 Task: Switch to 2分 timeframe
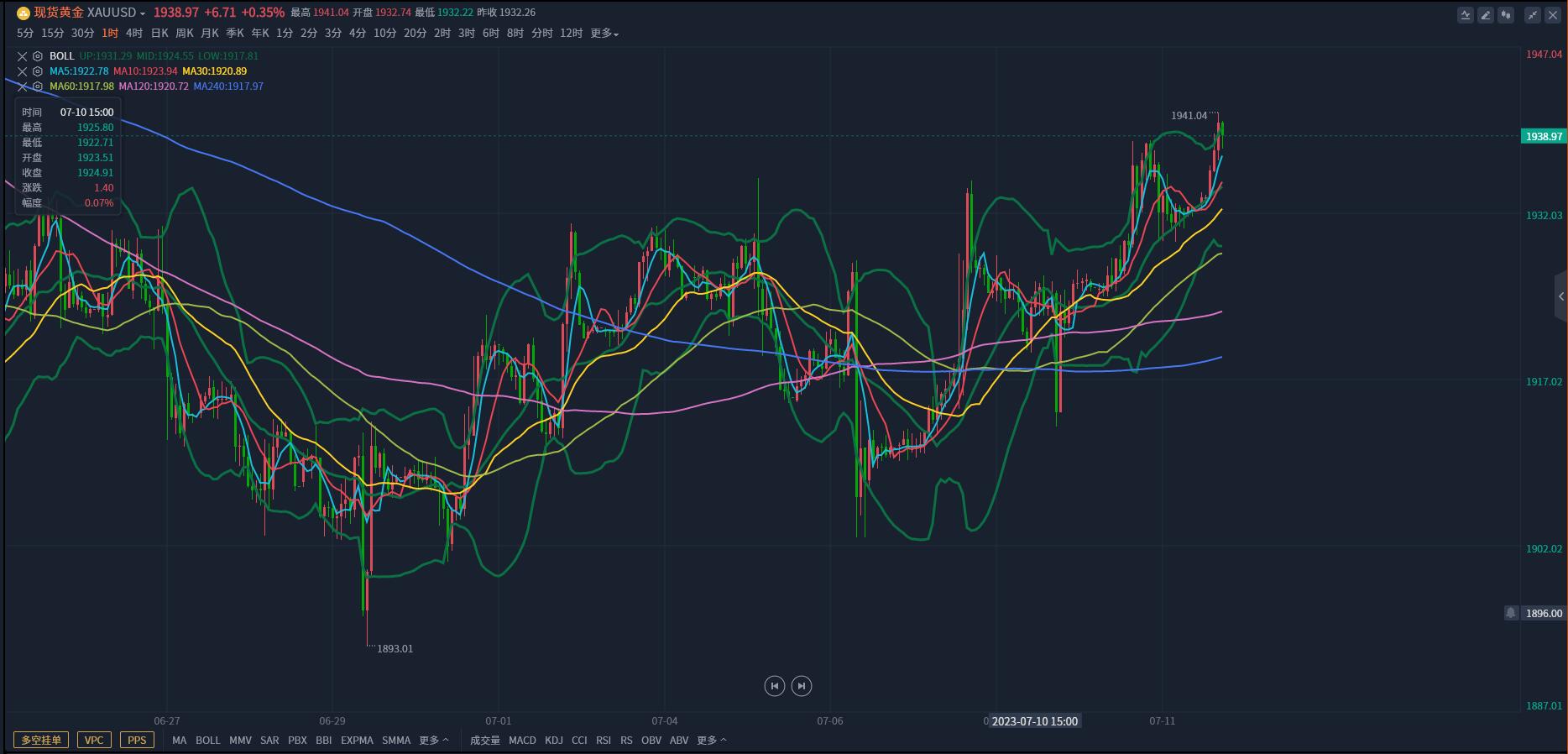(x=309, y=34)
